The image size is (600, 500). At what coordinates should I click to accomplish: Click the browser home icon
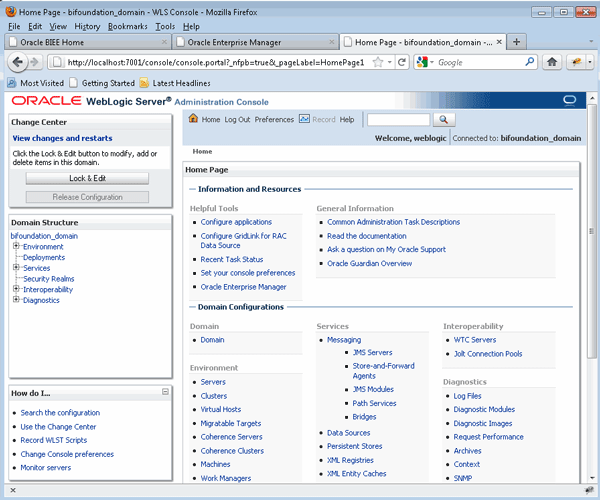[x=552, y=62]
